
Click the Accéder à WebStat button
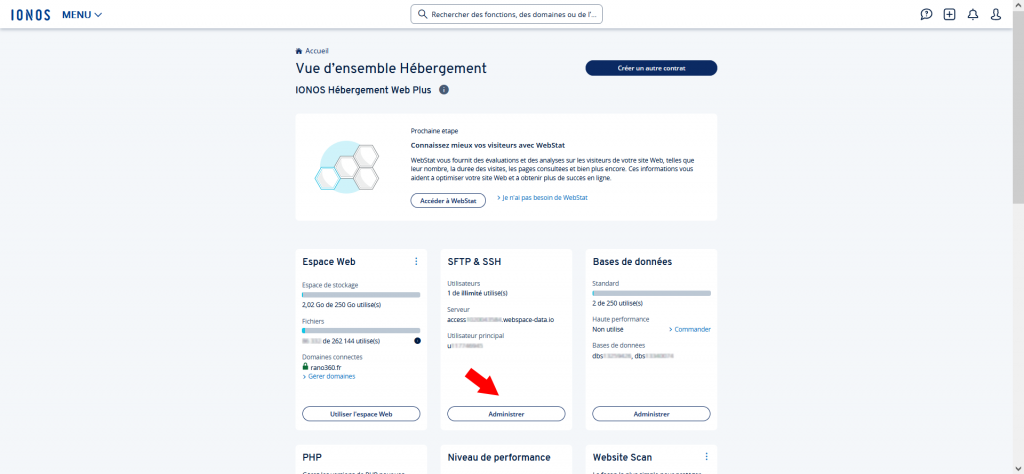[x=448, y=200]
